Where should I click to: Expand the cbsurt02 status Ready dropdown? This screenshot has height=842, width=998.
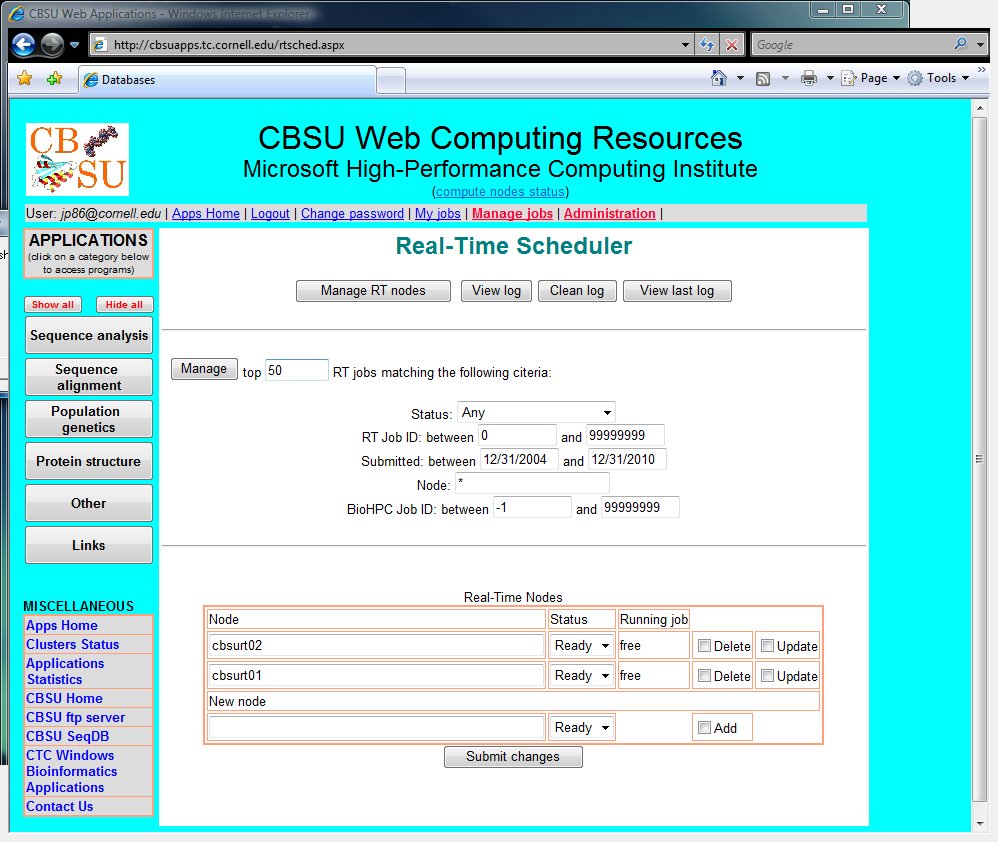tap(582, 646)
